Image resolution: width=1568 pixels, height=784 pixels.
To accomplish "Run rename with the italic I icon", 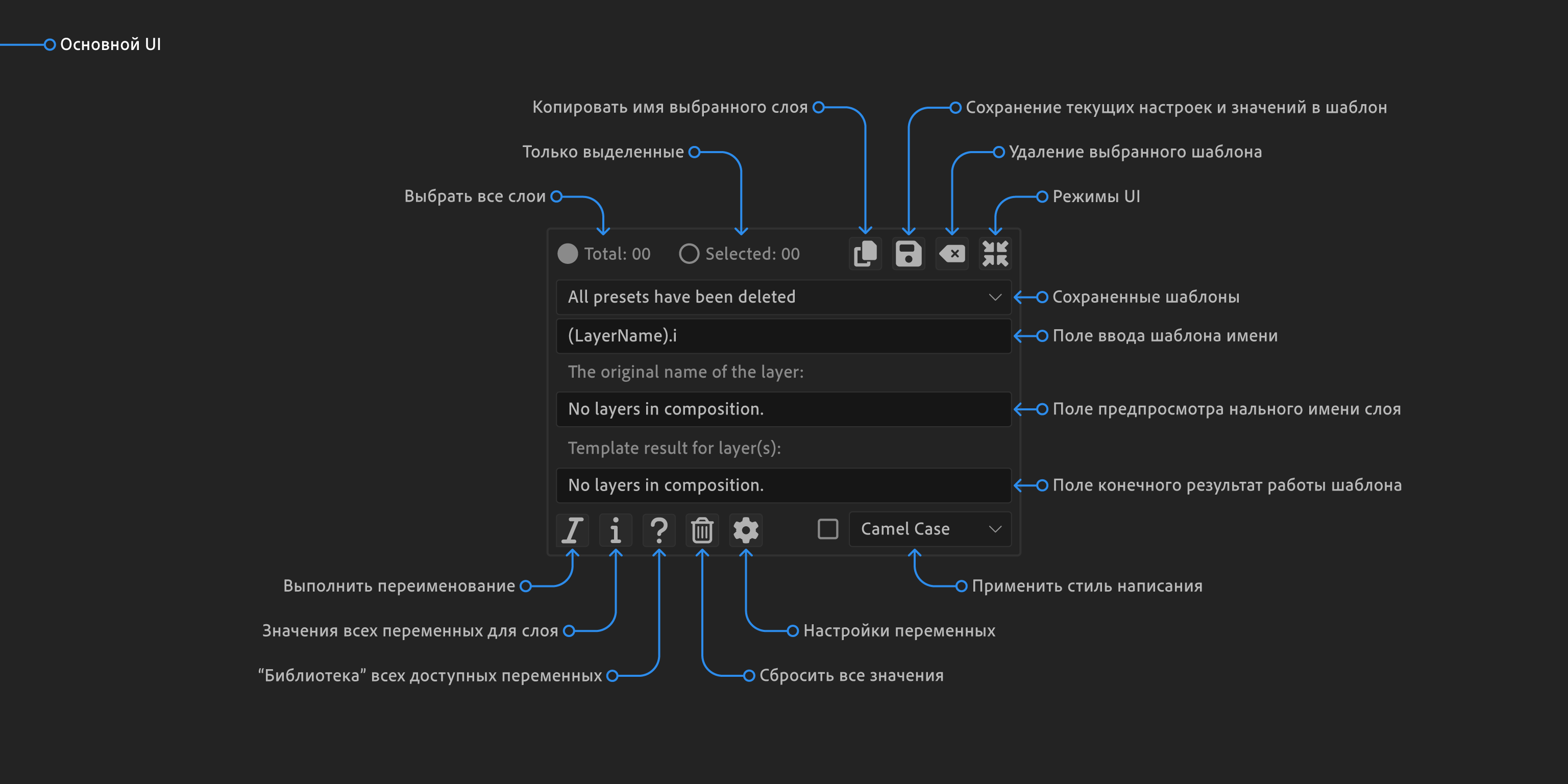I will point(572,530).
